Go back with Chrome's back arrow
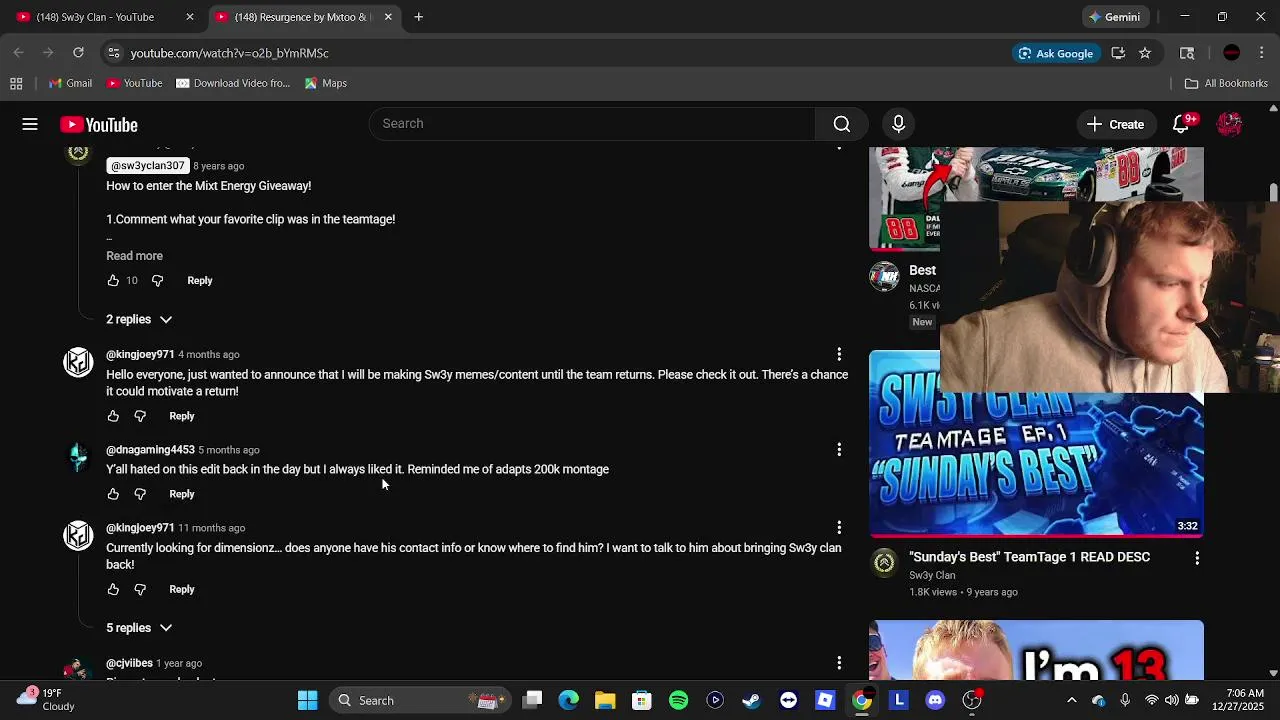The height and width of the screenshot is (720, 1280). (19, 53)
